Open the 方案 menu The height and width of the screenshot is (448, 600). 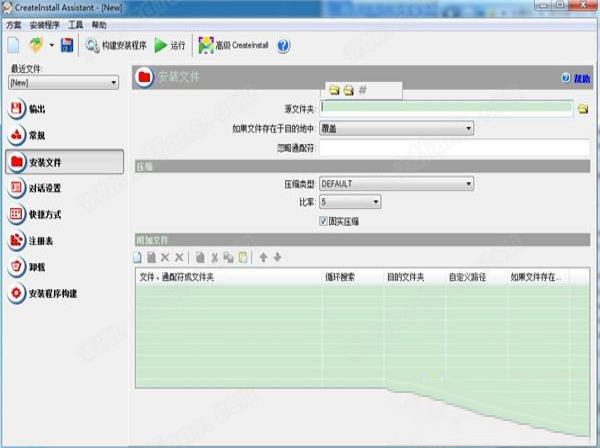coord(12,22)
